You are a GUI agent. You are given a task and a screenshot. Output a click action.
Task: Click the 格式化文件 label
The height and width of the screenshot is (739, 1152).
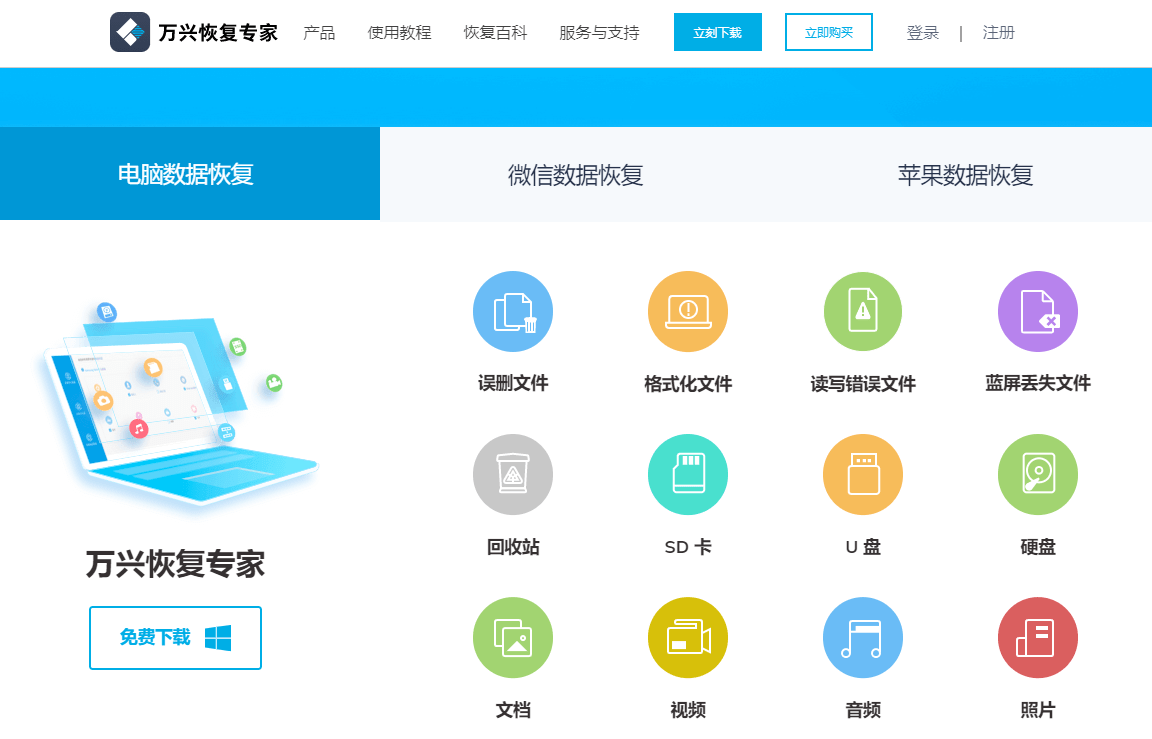[688, 383]
